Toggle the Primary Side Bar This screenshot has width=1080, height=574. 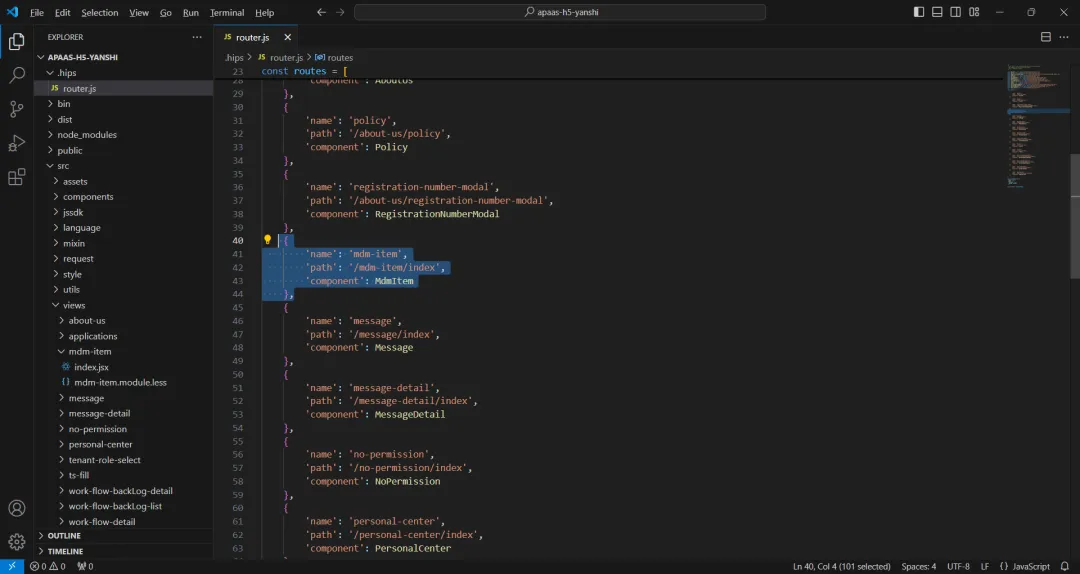pyautogui.click(x=919, y=12)
